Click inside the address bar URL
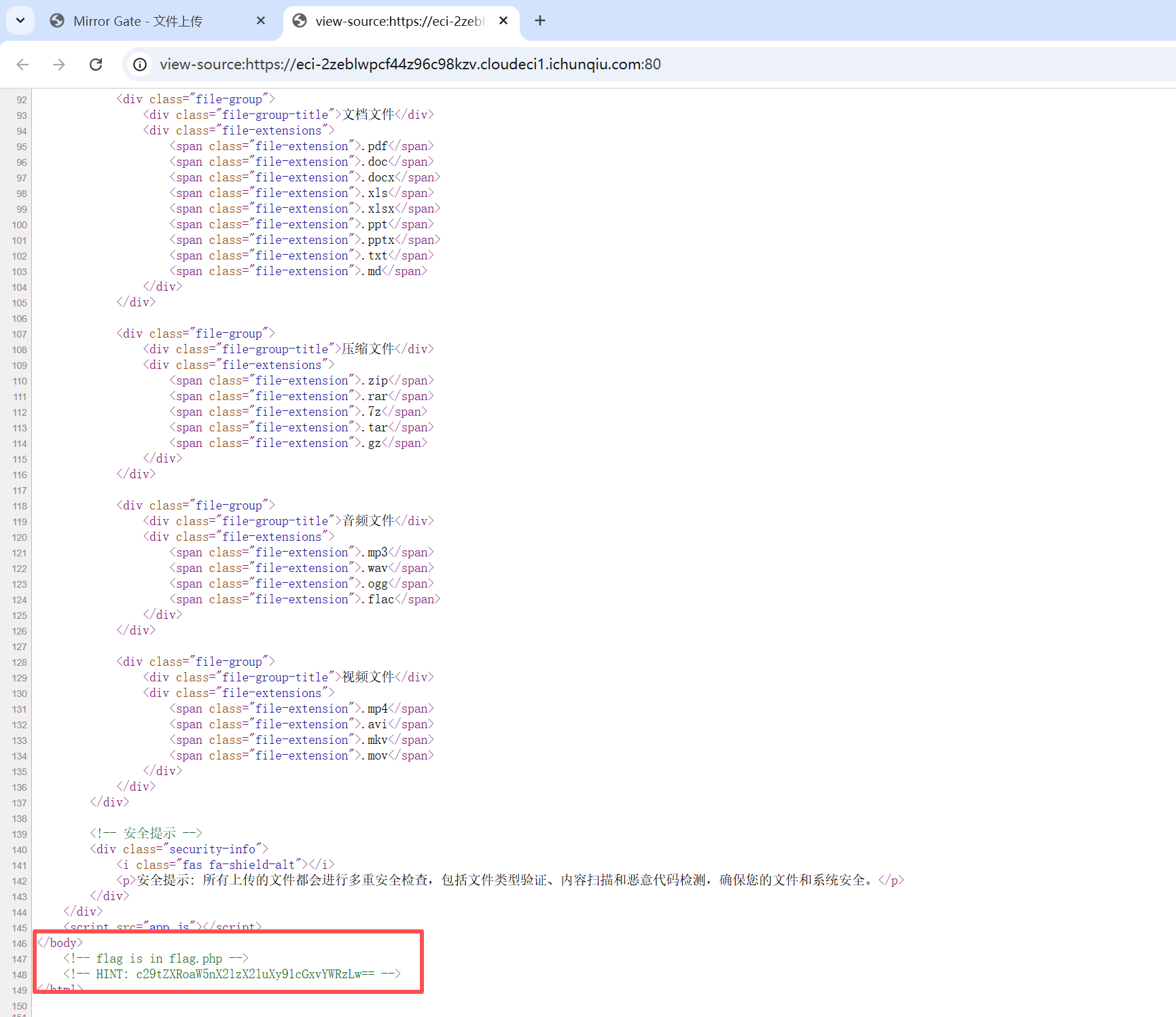 (x=408, y=65)
